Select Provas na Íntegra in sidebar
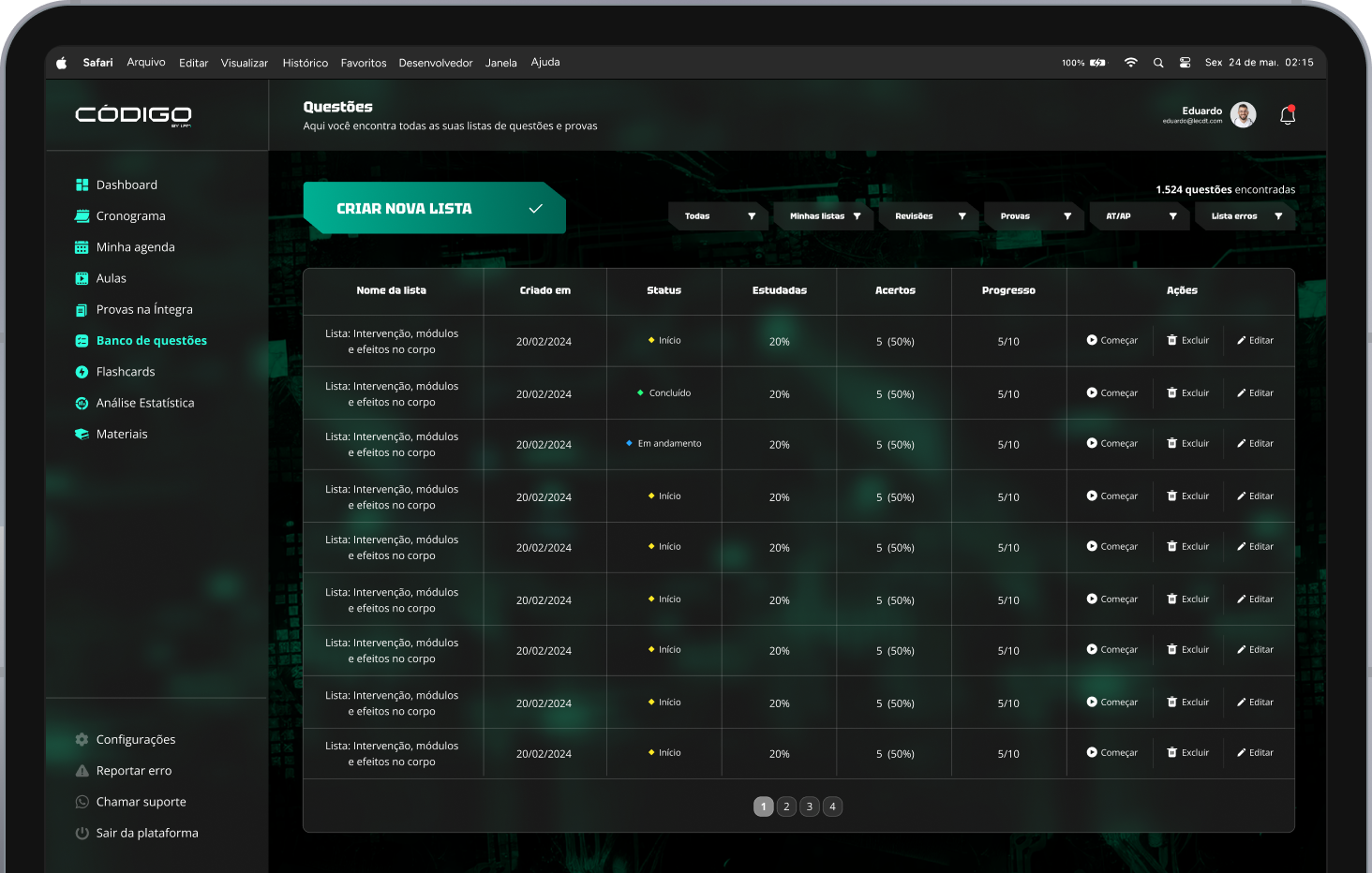The height and width of the screenshot is (873, 1372). (x=144, y=310)
